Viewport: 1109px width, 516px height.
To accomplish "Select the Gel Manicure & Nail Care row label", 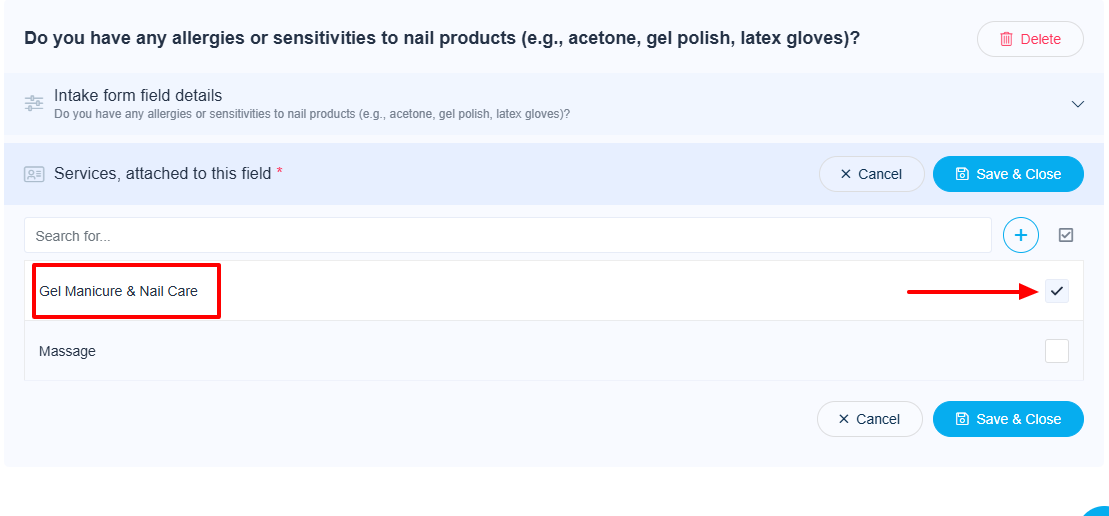I will click(x=118, y=291).
